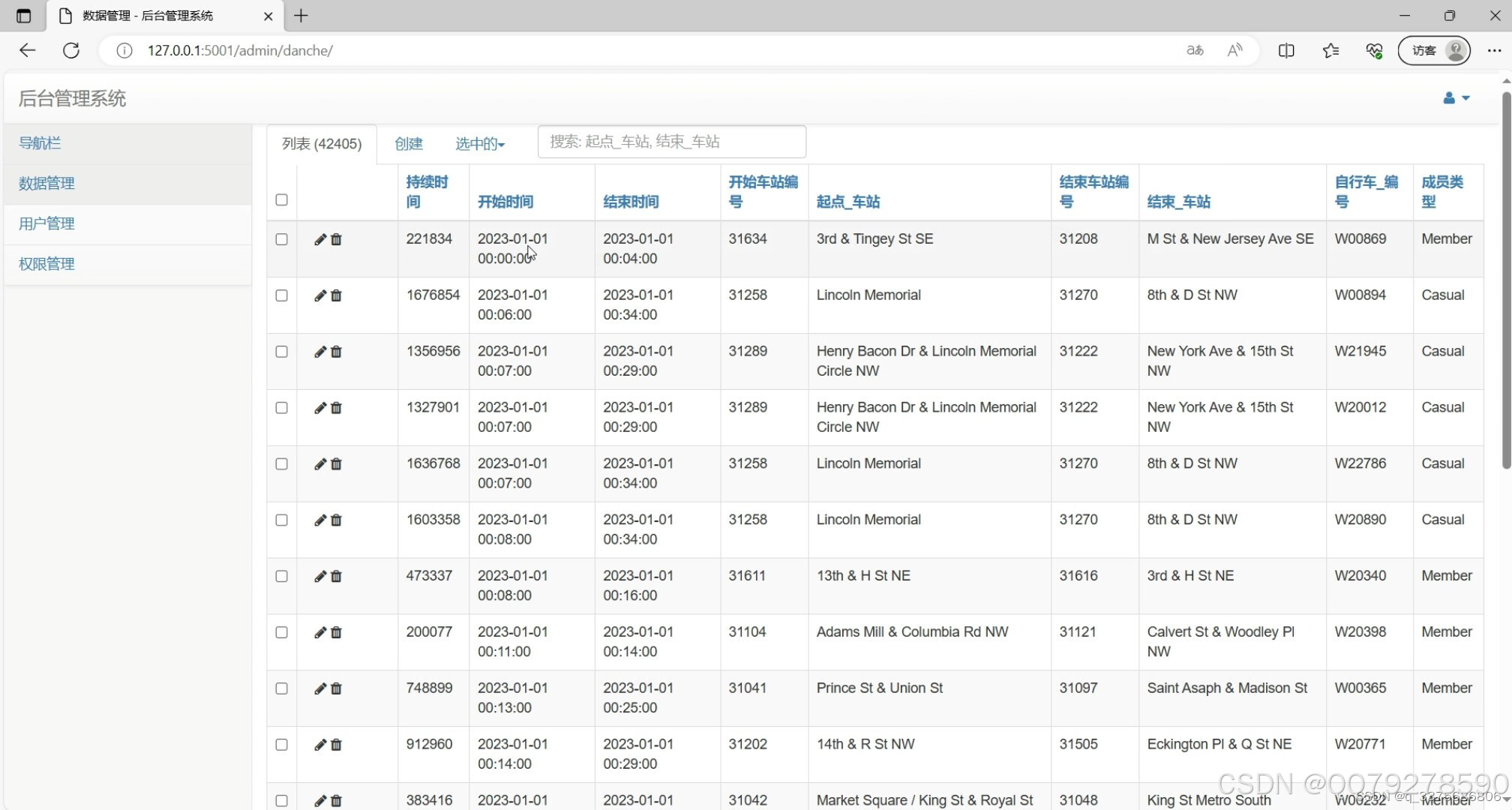This screenshot has height=810, width=1512.
Task: Toggle the select-all header checkbox
Action: [281, 199]
